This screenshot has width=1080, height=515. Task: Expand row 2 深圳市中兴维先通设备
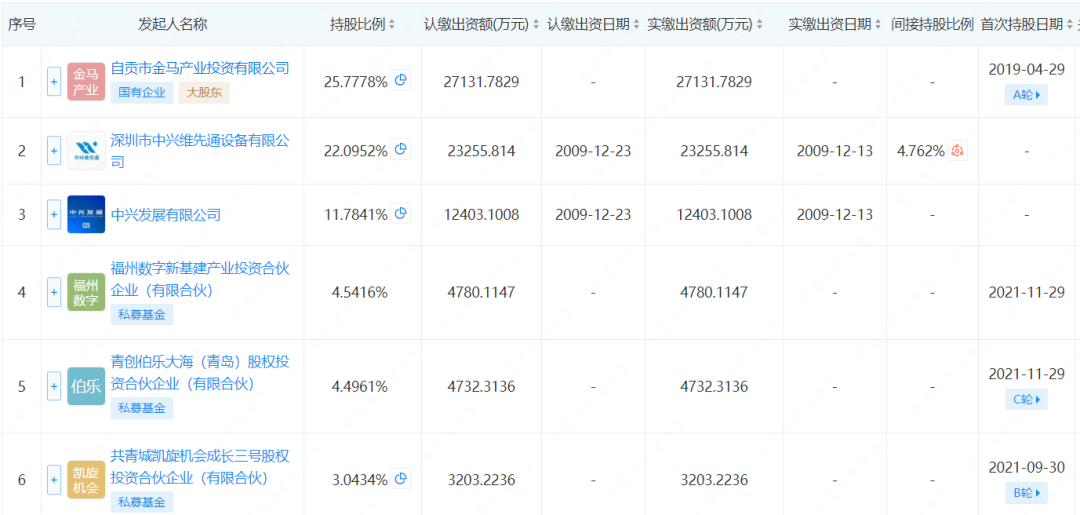pos(54,150)
